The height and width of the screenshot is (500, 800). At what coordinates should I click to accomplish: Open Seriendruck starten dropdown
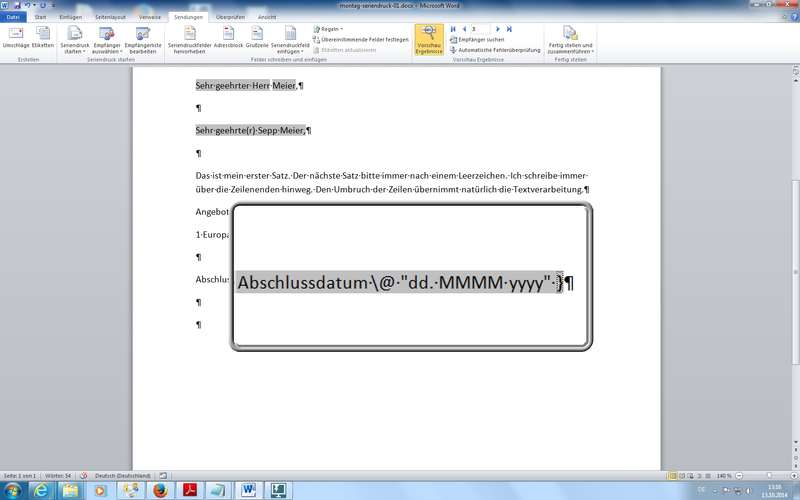74,40
